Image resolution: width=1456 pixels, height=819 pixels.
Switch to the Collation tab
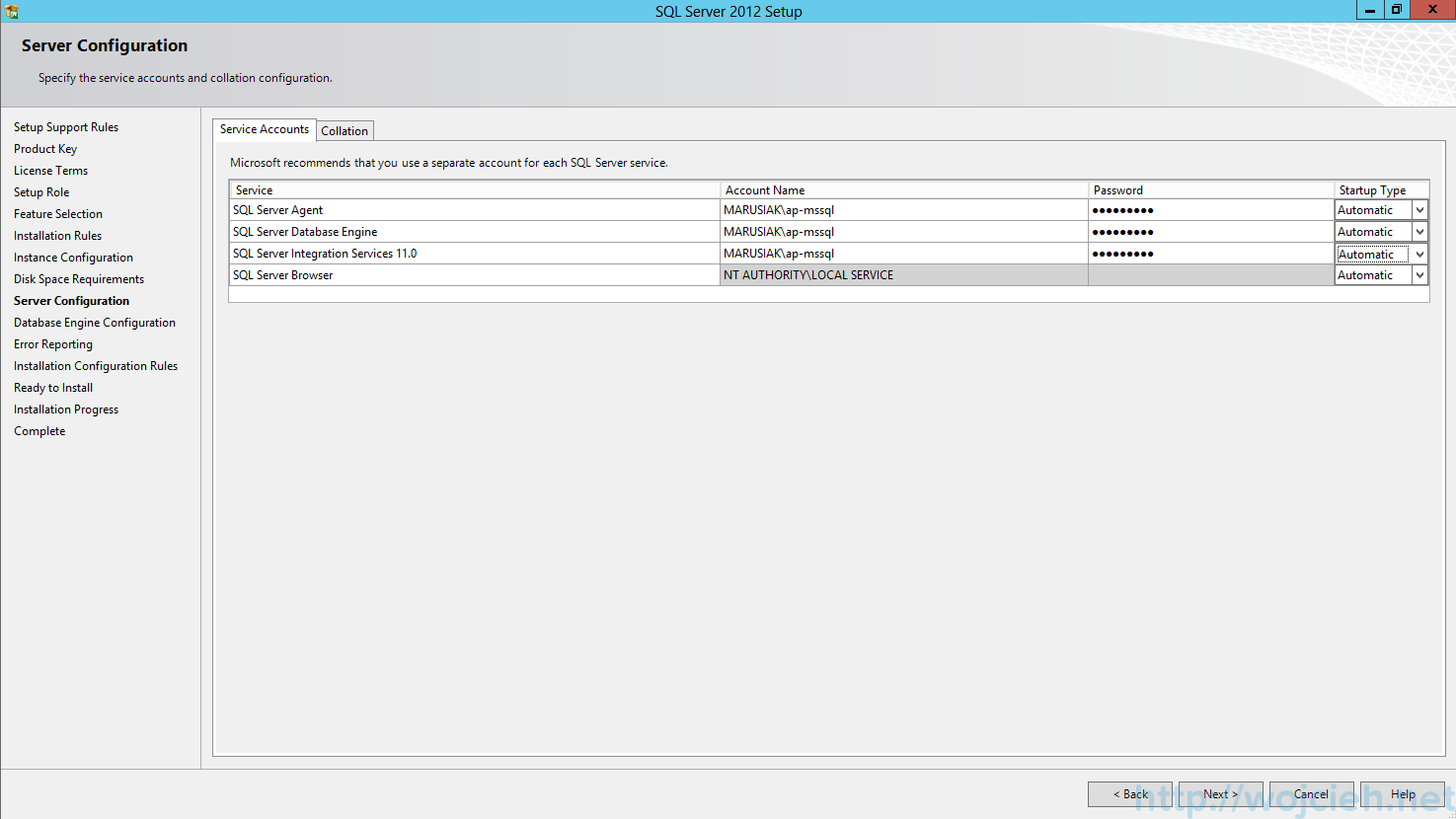click(345, 130)
